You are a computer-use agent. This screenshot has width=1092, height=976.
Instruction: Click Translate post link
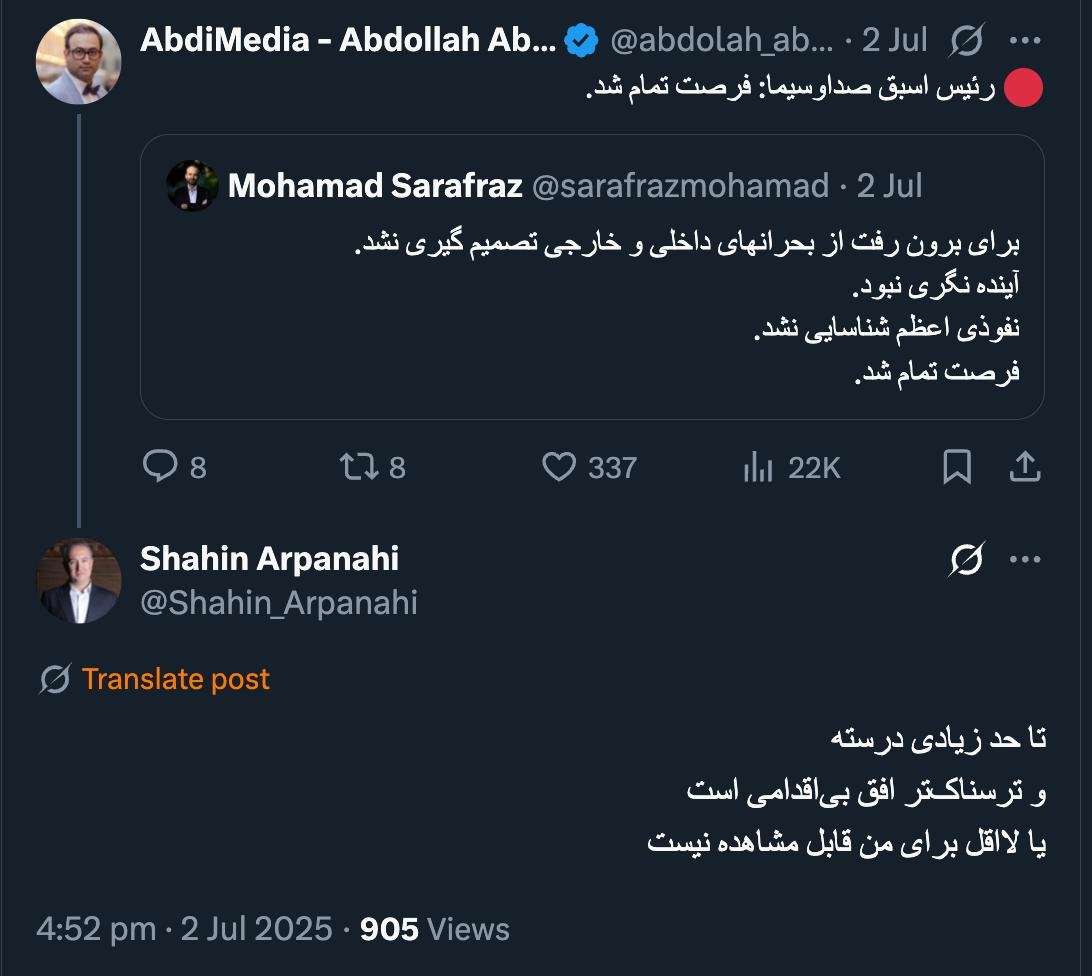(x=175, y=680)
